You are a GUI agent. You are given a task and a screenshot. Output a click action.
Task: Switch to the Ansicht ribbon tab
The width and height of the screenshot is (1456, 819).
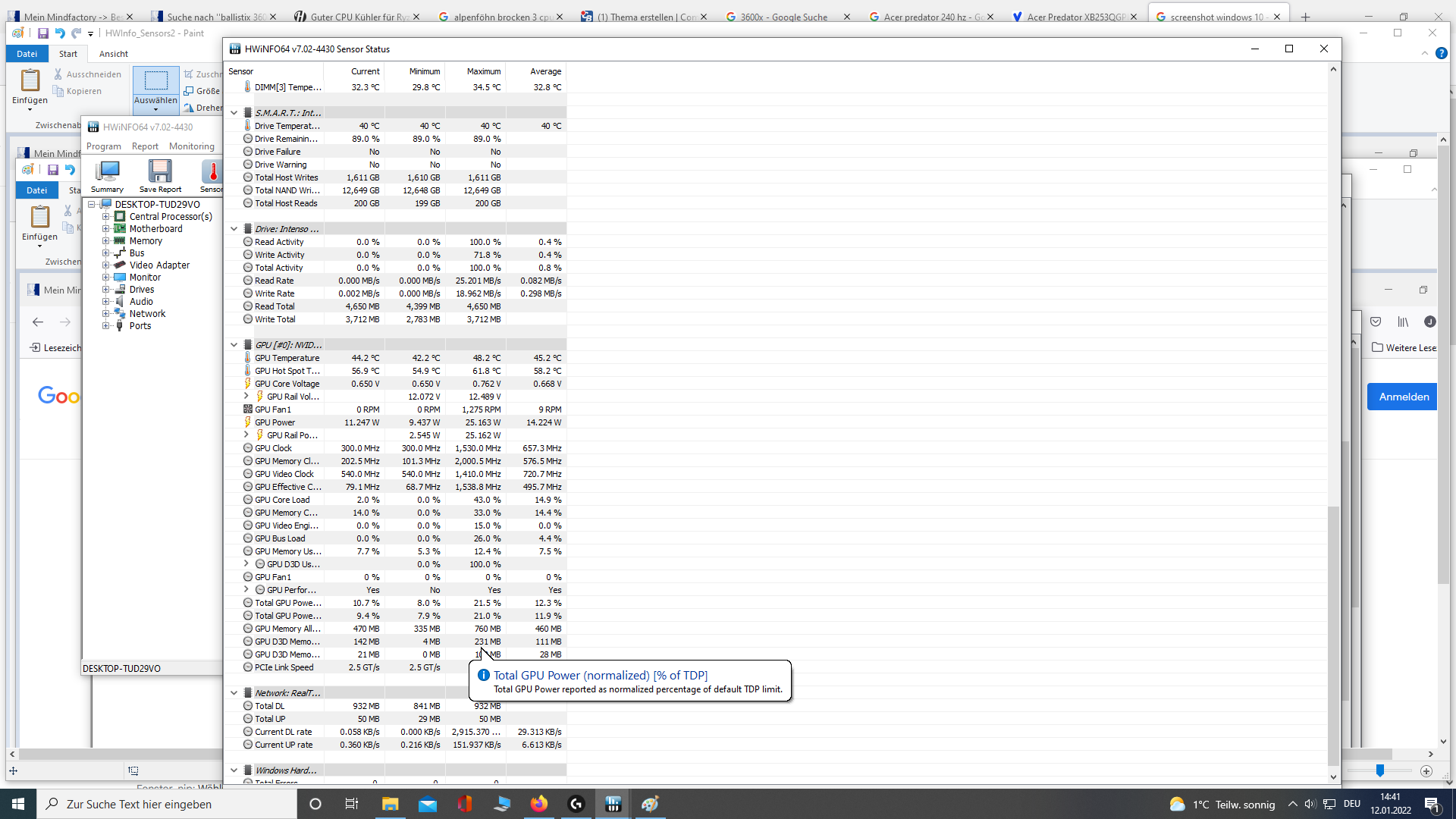114,54
